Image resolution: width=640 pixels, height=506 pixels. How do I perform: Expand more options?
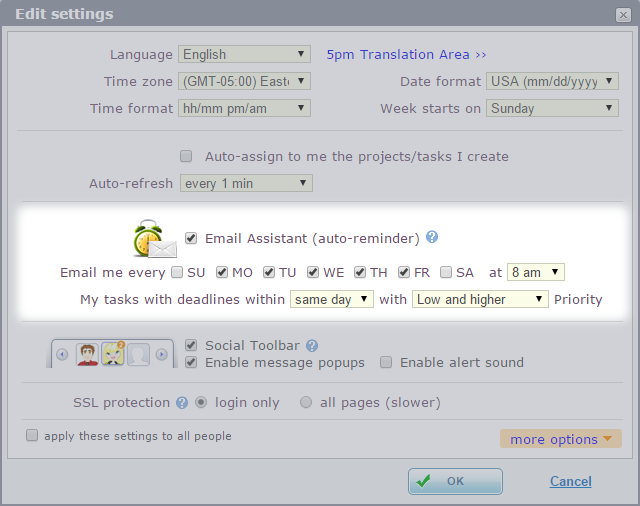click(561, 439)
